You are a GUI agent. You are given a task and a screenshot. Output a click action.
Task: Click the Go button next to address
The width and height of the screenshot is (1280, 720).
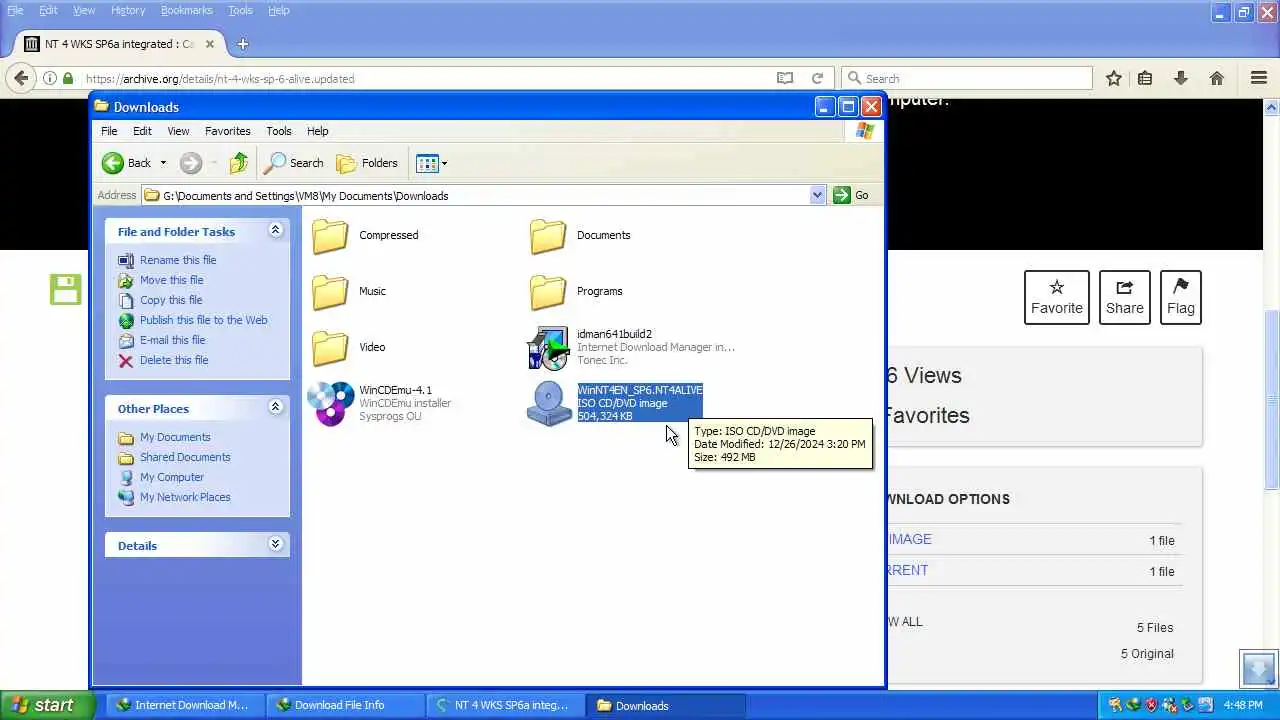851,196
